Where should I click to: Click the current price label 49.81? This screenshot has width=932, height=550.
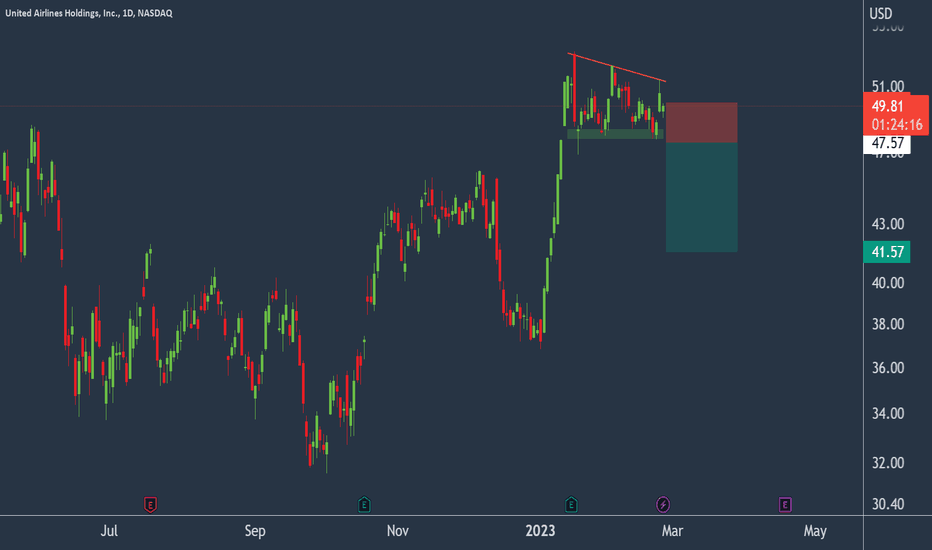[x=887, y=106]
